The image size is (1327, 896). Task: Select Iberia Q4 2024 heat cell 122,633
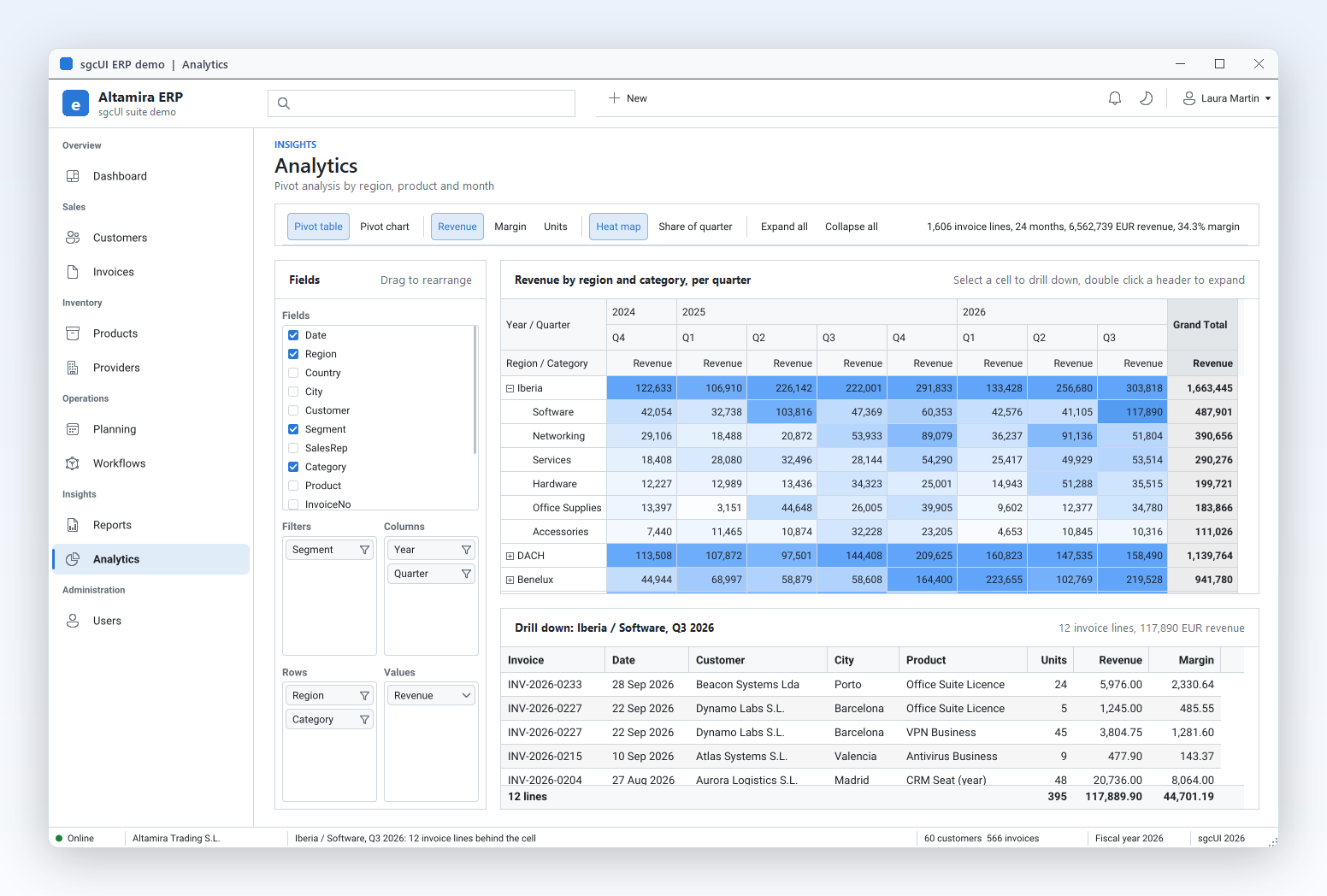[642, 388]
